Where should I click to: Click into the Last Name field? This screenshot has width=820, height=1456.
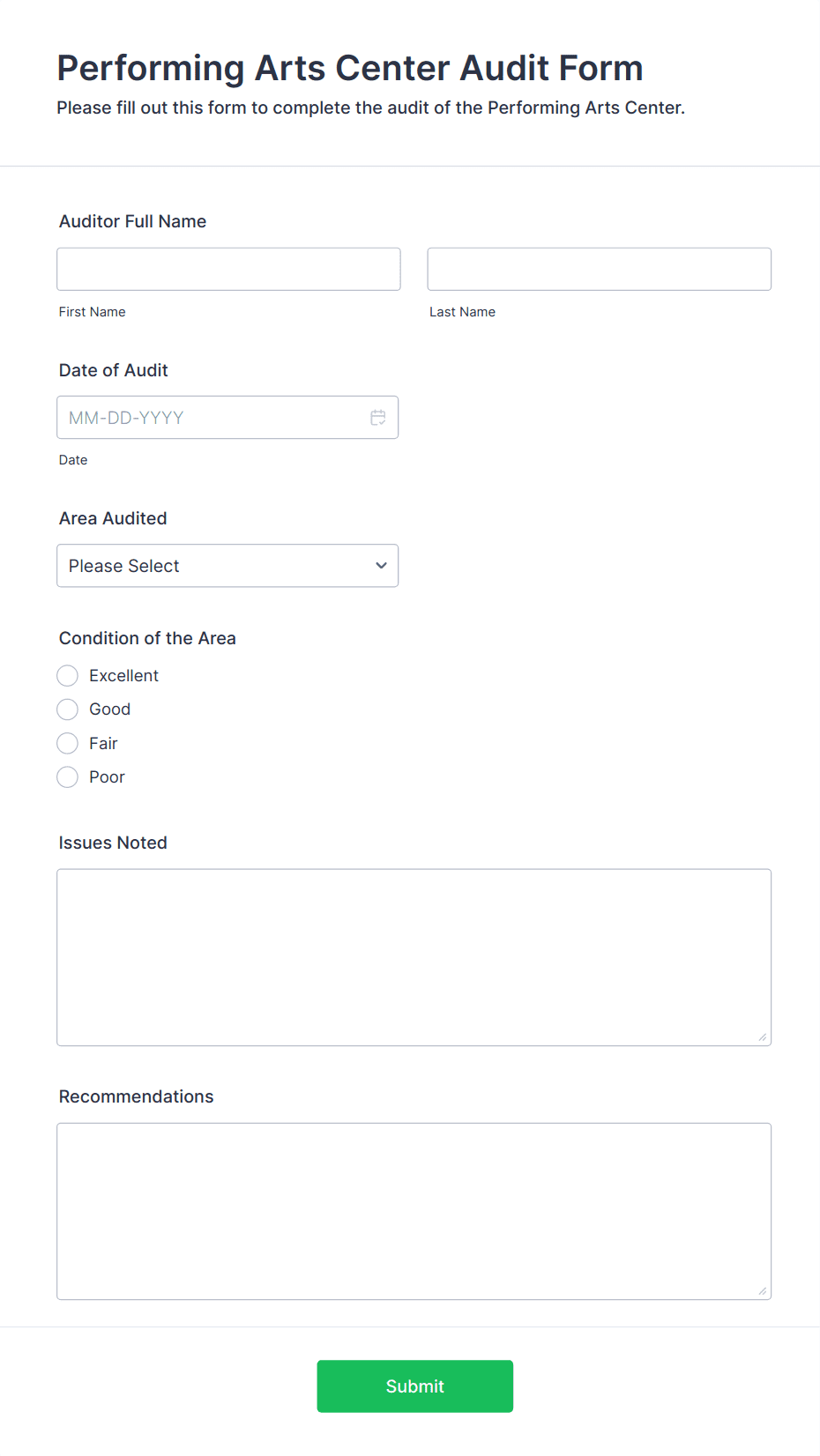pyautogui.click(x=599, y=269)
